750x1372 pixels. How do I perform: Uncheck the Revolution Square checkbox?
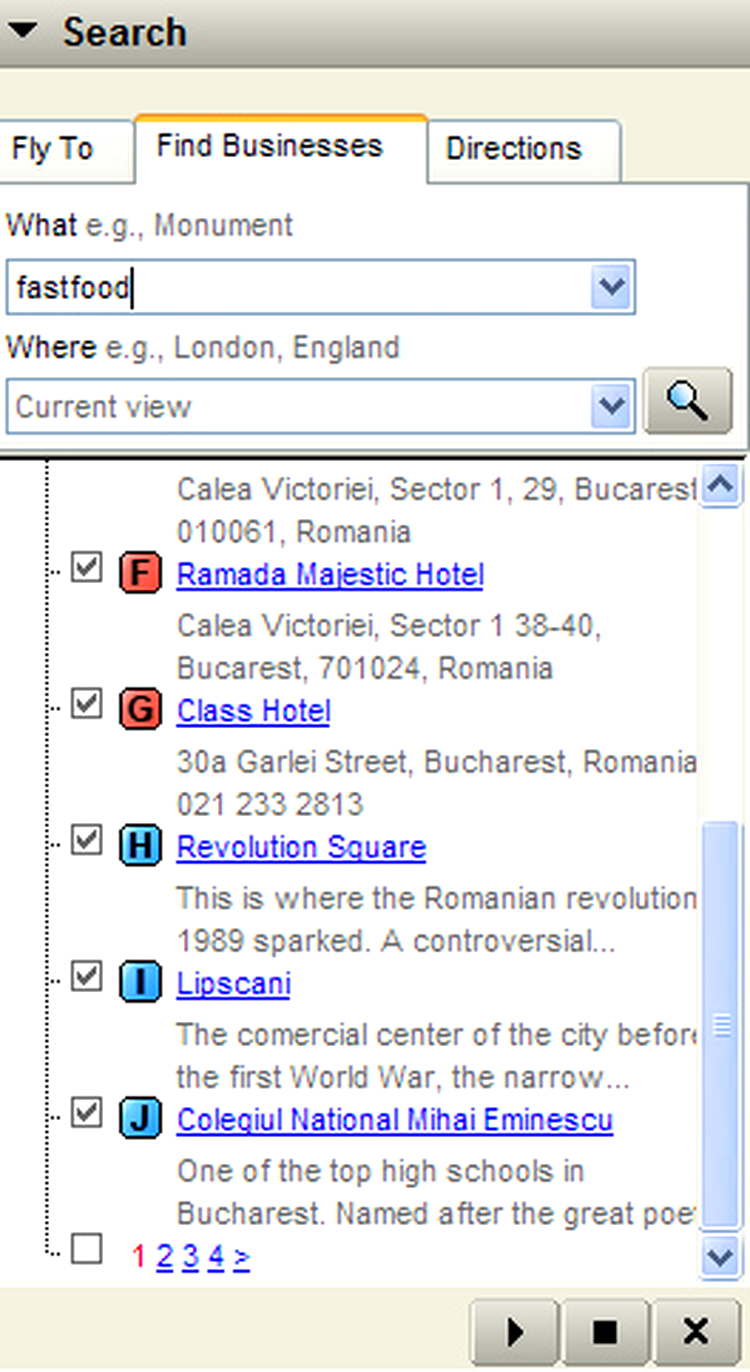point(87,841)
